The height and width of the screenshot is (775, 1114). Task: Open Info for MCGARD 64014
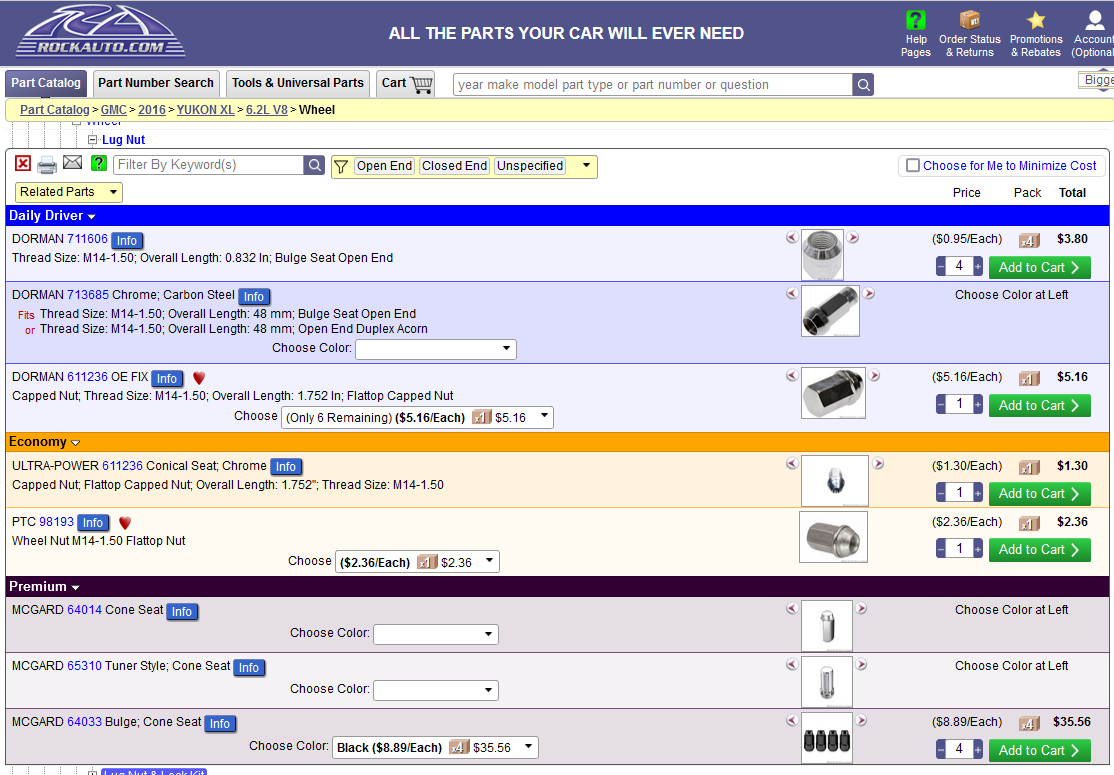182,612
